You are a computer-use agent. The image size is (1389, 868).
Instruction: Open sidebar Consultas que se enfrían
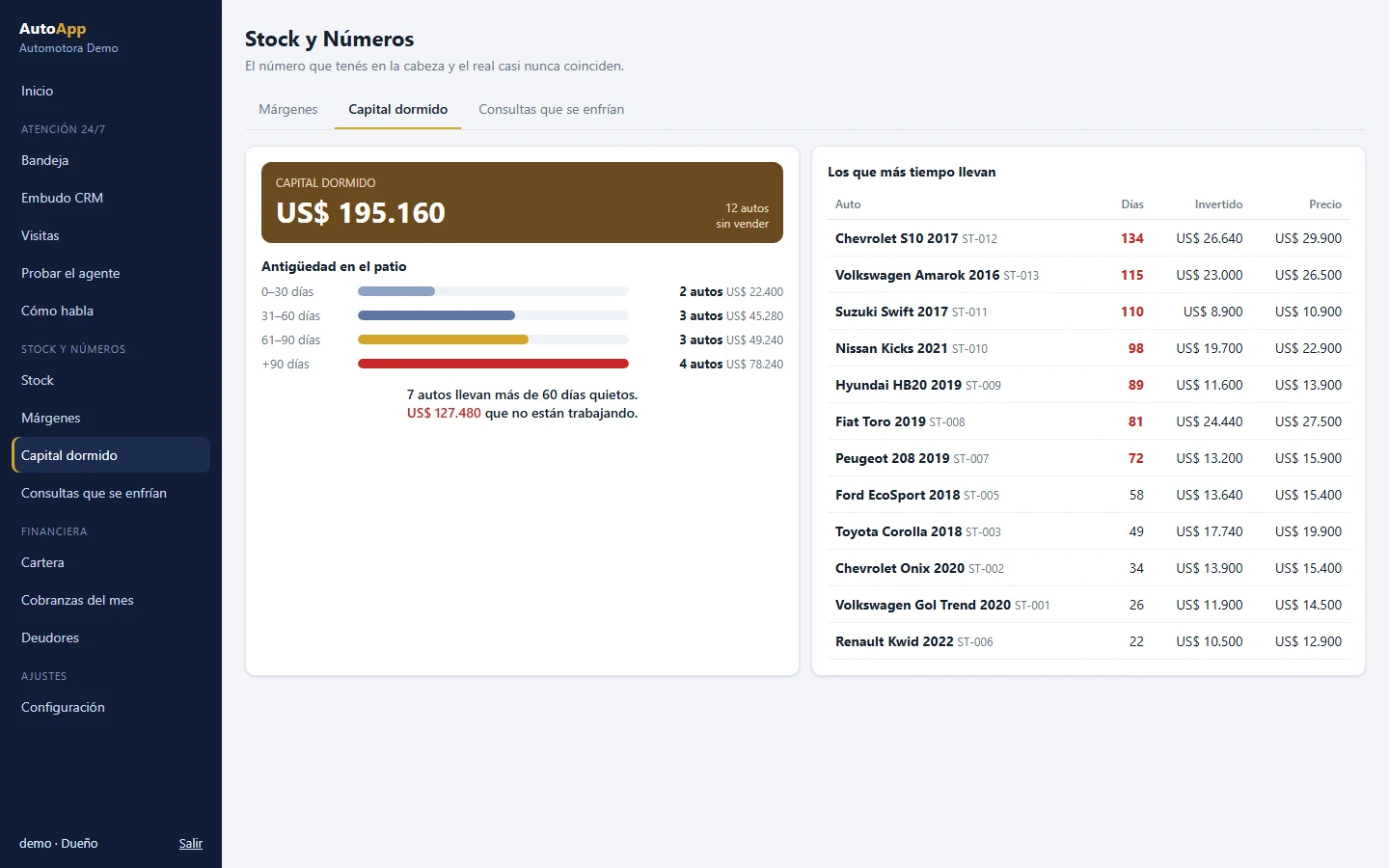[x=111, y=493]
